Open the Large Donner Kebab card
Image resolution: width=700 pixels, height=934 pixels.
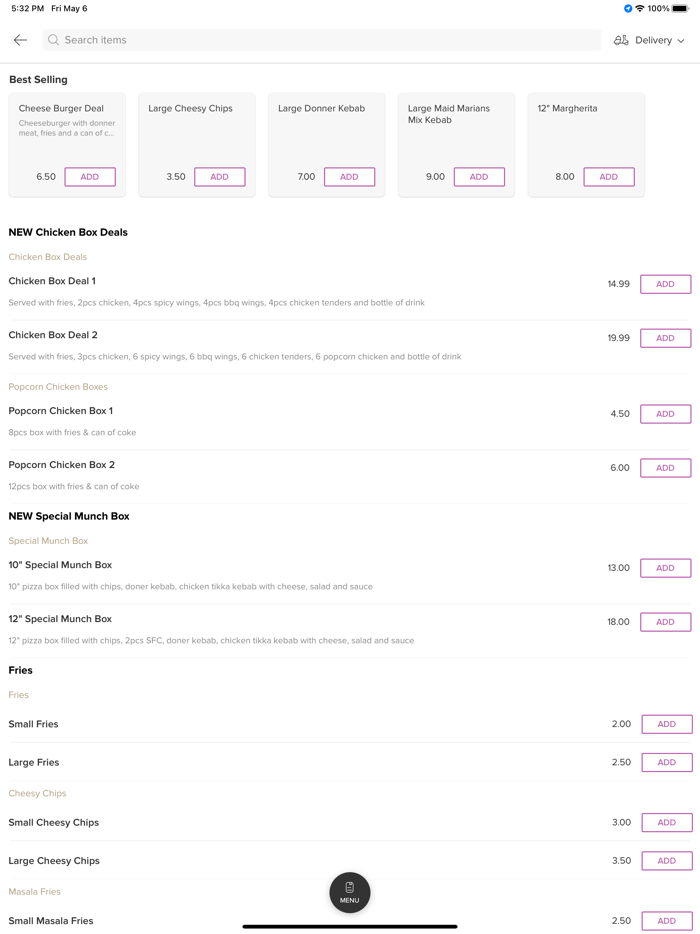click(x=326, y=130)
